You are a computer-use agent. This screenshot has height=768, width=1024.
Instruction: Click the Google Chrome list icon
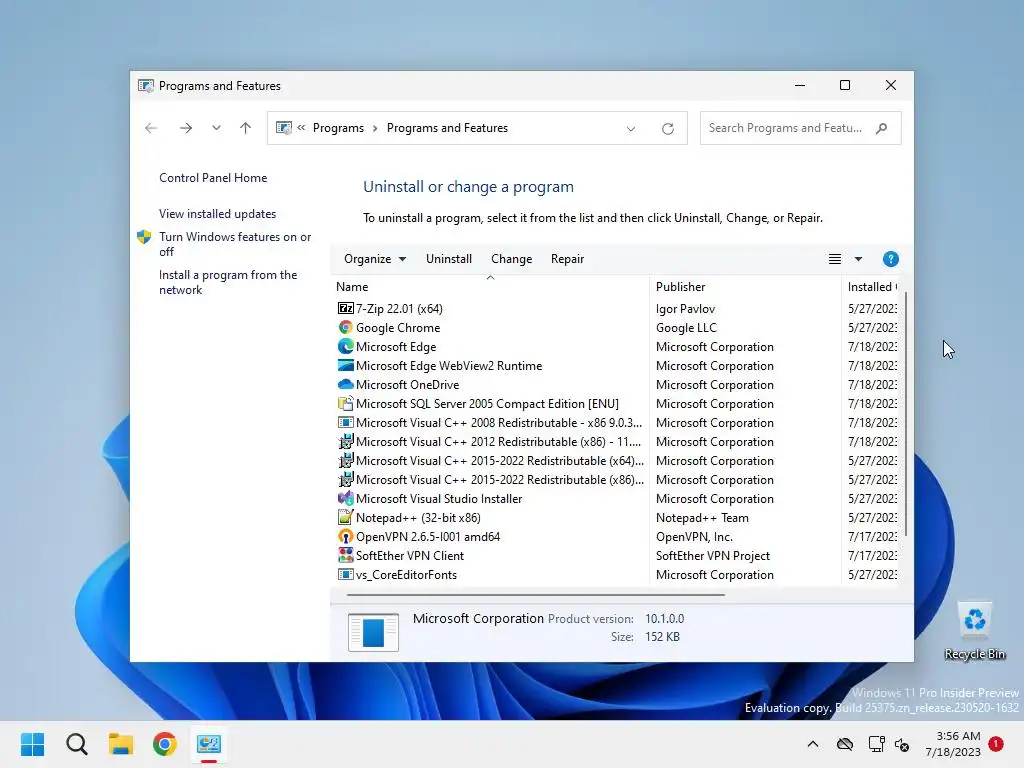(x=345, y=327)
